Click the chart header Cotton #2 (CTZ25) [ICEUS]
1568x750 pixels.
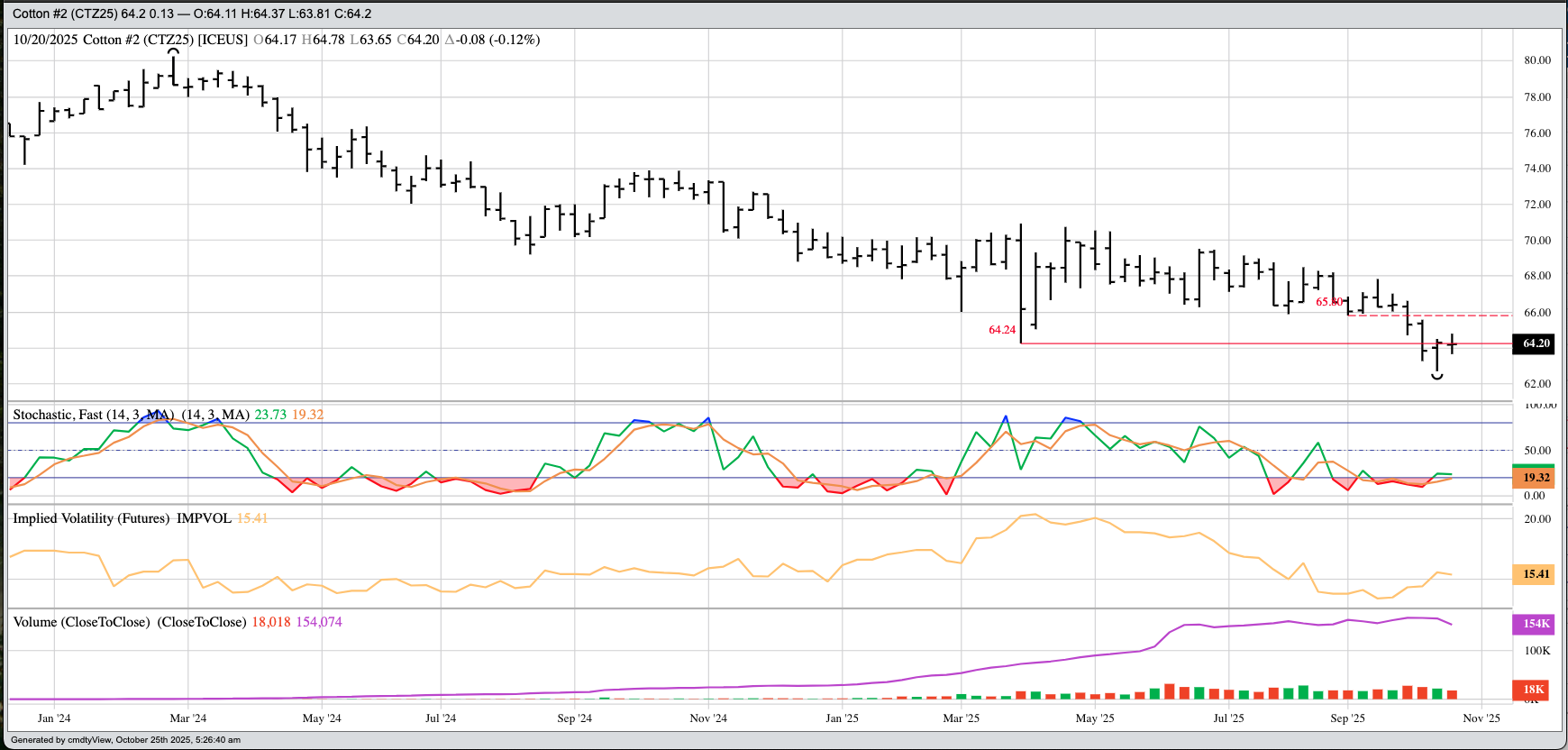pos(165,40)
